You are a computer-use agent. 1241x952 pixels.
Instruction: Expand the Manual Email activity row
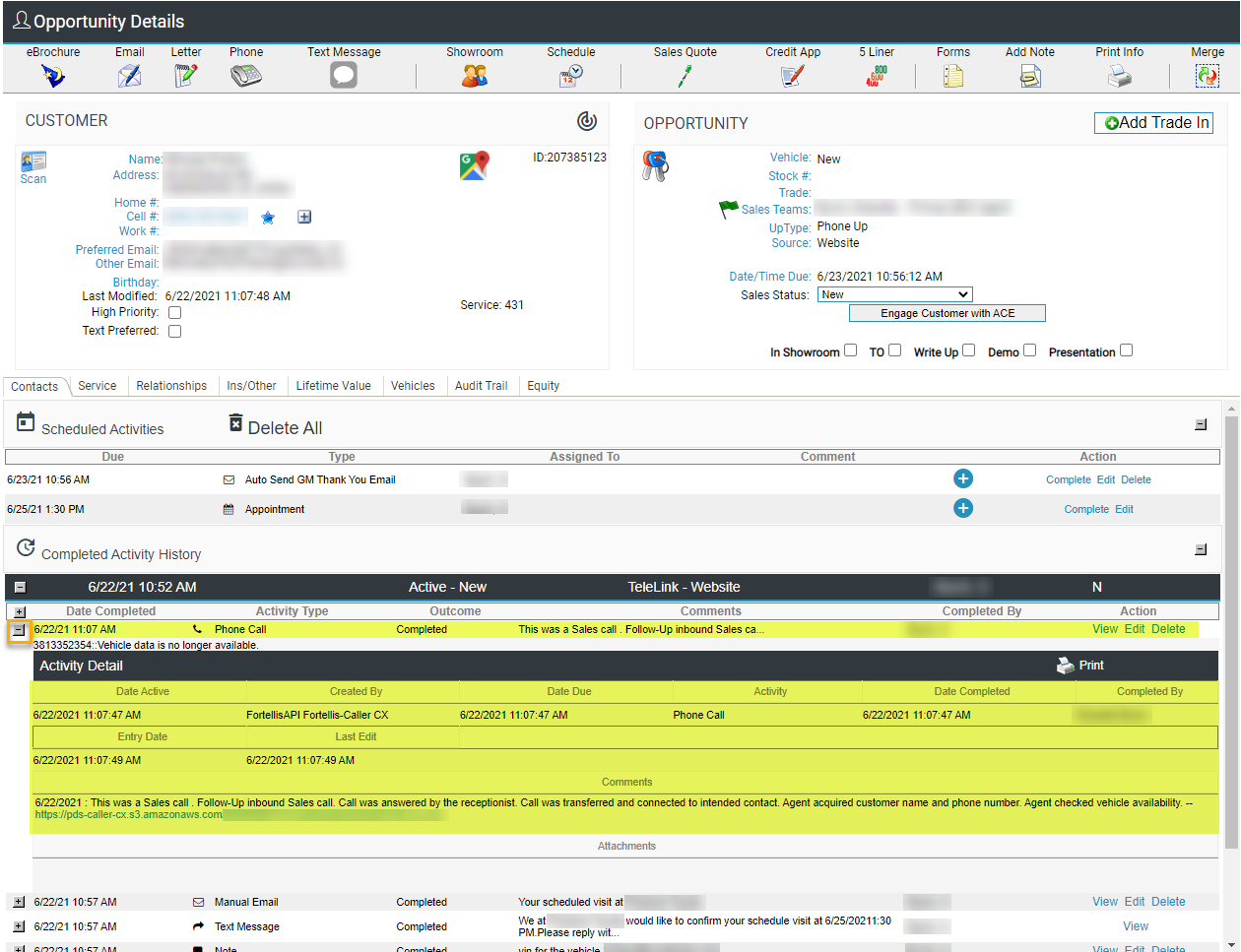coord(19,902)
